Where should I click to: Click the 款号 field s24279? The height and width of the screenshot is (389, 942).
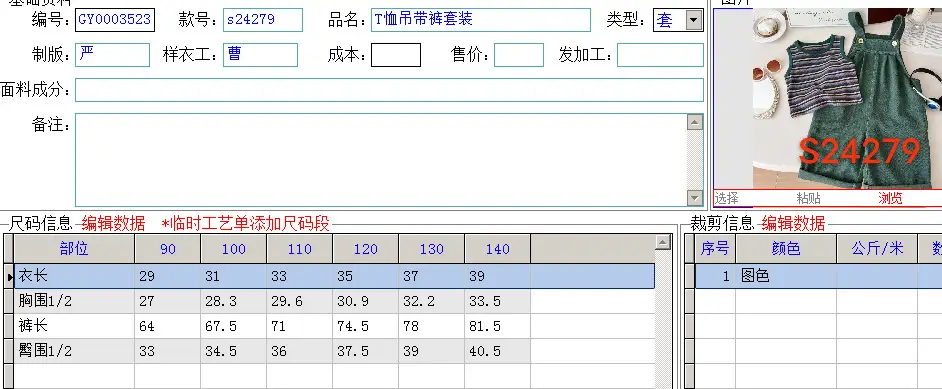point(263,20)
